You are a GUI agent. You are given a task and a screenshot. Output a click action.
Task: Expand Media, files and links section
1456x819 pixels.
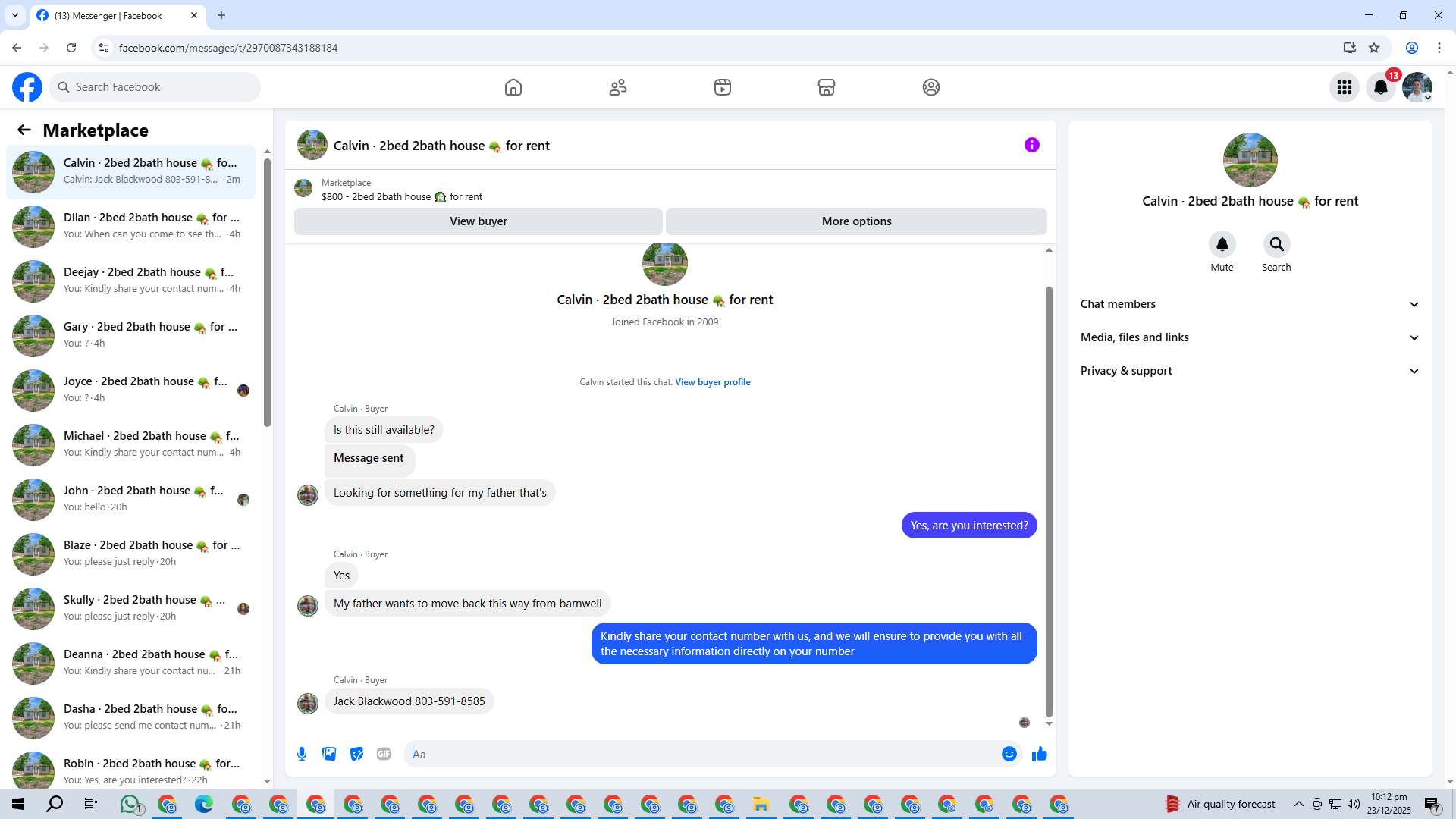click(x=1250, y=337)
